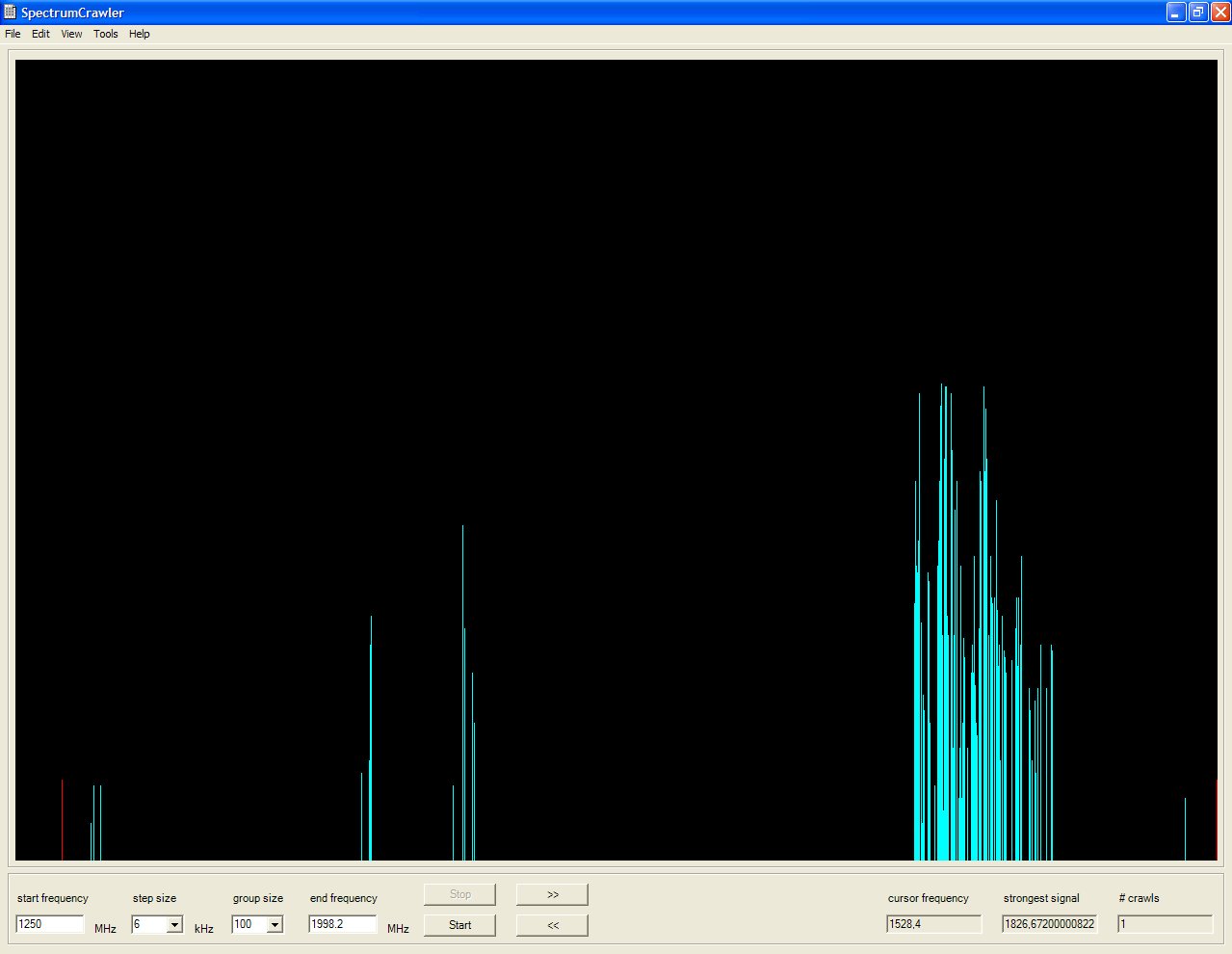
Task: Click the 'step size' label
Action: (155, 898)
